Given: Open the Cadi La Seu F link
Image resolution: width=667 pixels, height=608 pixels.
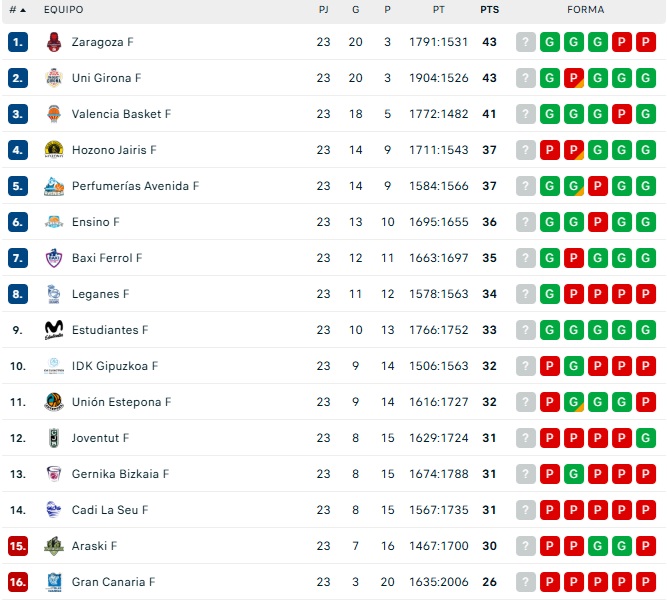Looking at the screenshot, I should [x=110, y=510].
